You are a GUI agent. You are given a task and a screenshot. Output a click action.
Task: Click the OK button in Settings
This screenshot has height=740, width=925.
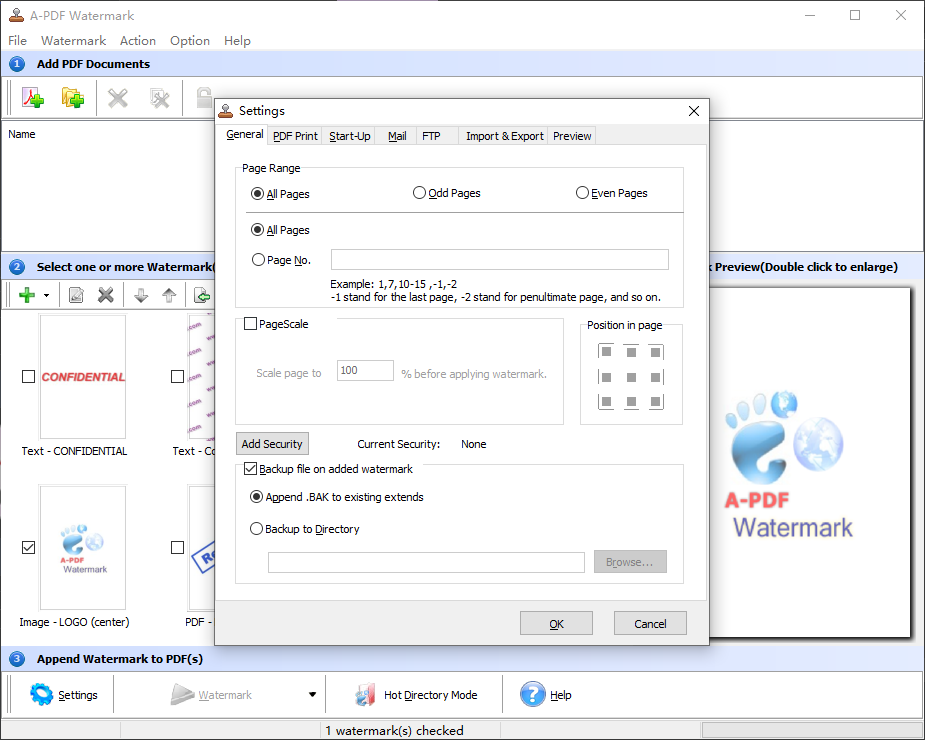coord(556,623)
